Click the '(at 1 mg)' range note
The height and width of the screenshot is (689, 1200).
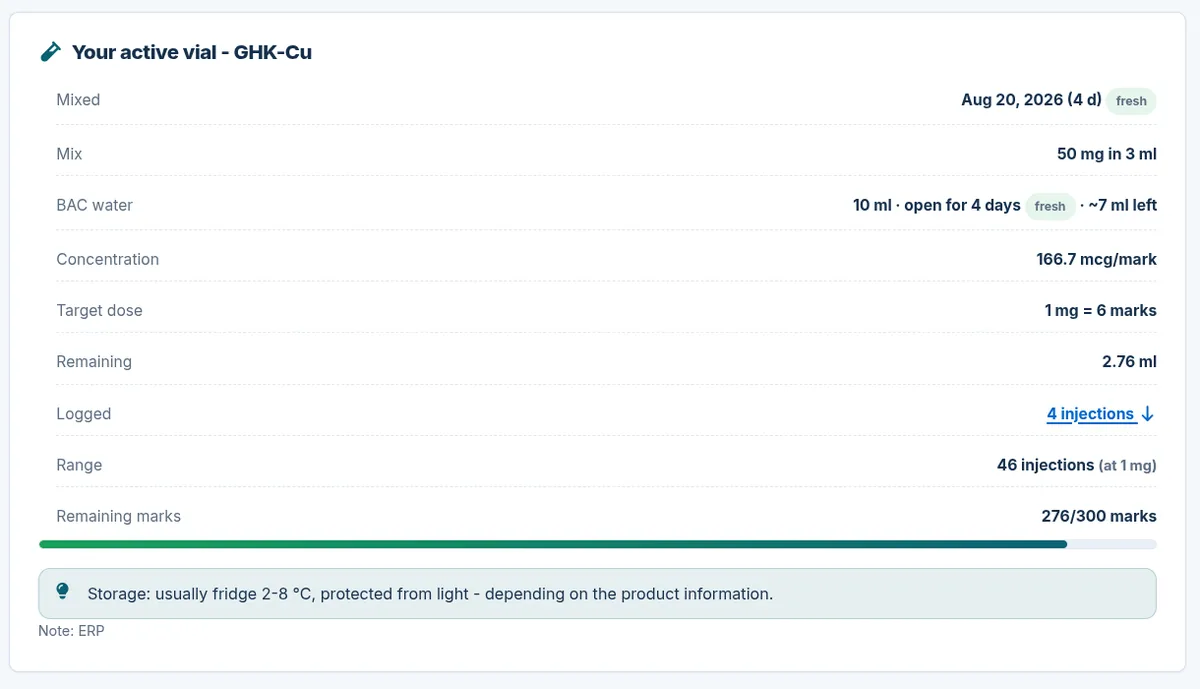click(x=1128, y=466)
